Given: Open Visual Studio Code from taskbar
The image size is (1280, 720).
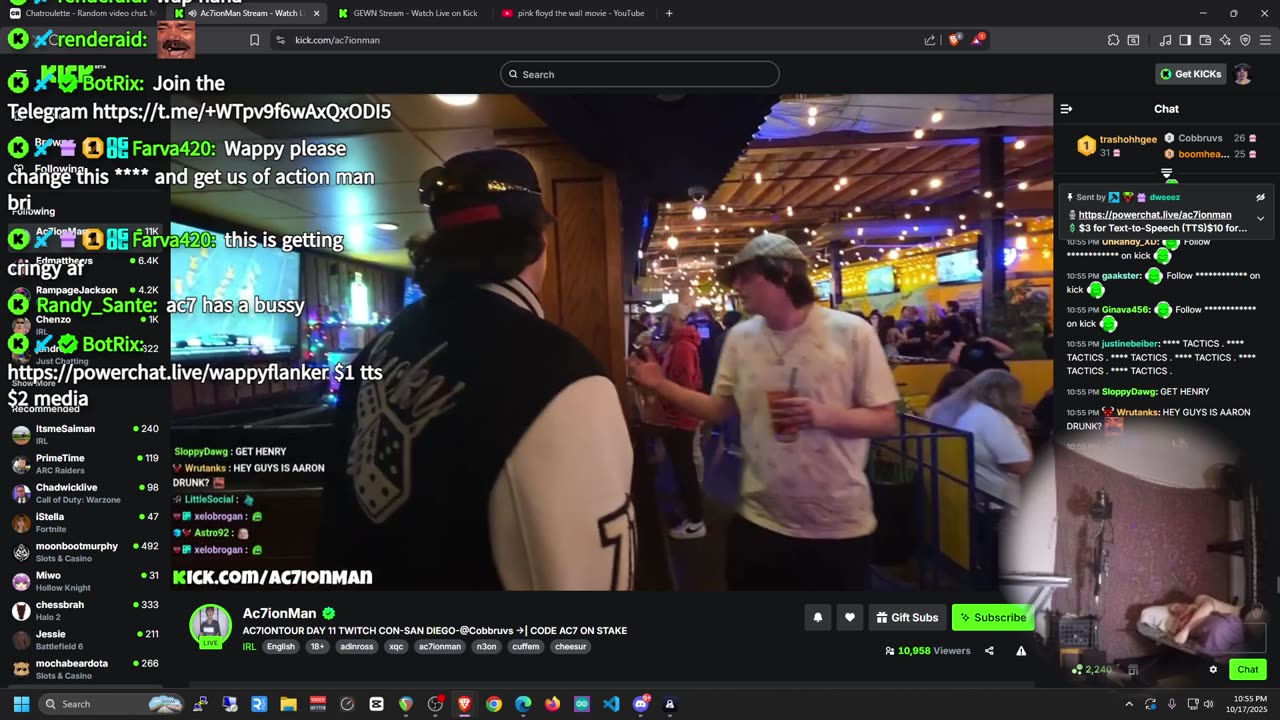Looking at the screenshot, I should [x=611, y=704].
